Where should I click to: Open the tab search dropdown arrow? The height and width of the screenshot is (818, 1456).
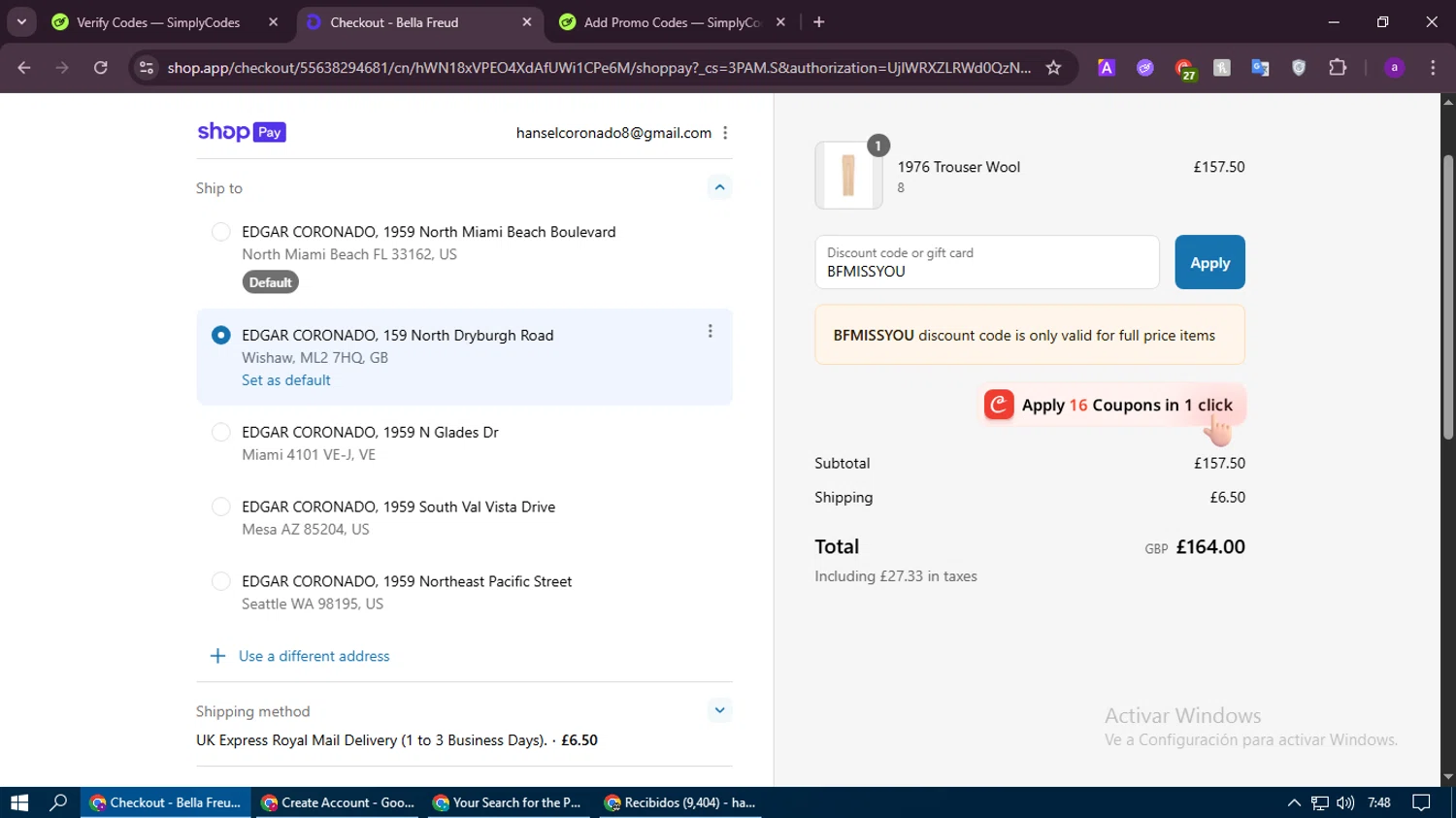click(x=21, y=22)
